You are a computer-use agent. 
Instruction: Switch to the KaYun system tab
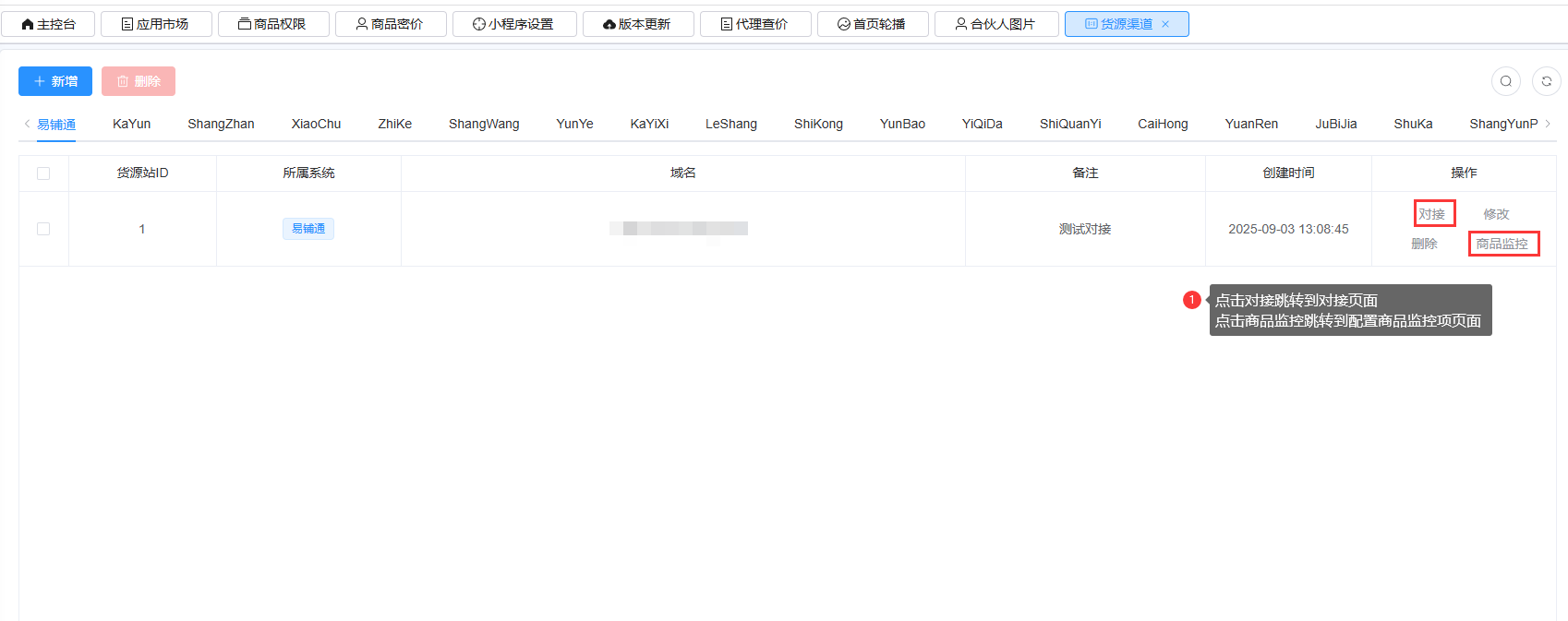(131, 124)
